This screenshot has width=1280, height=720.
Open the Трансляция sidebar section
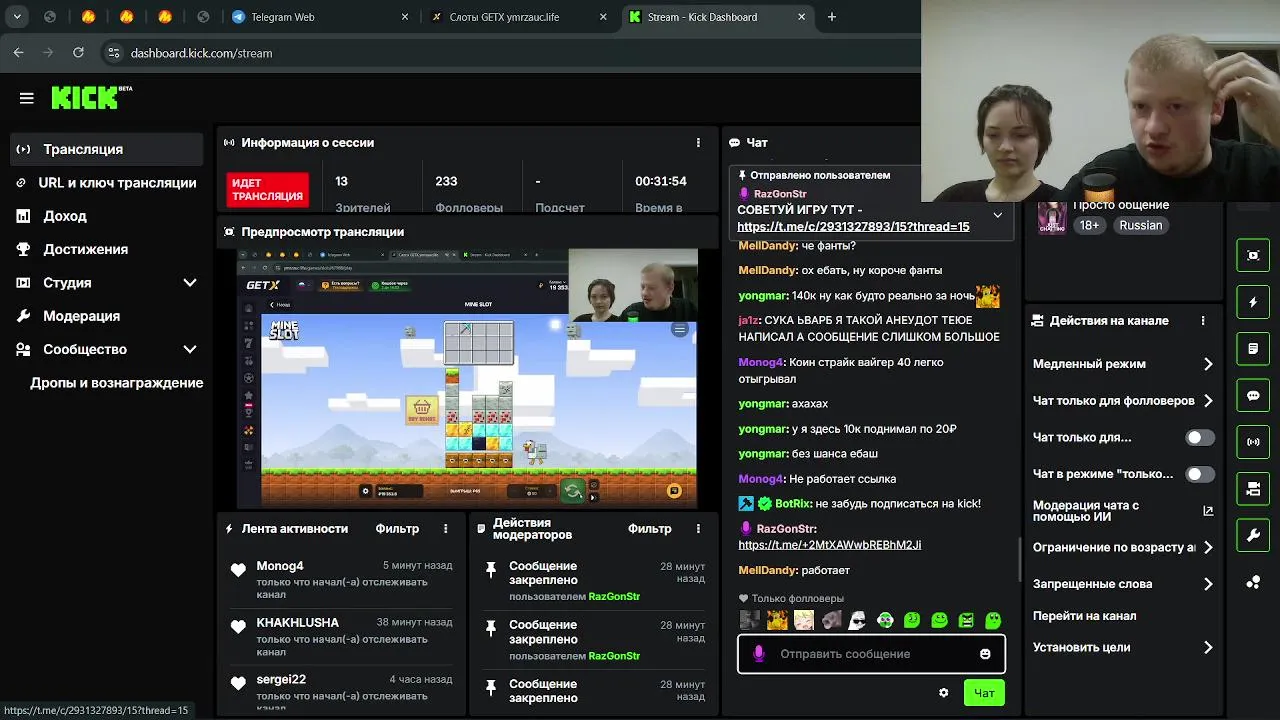[x=106, y=149]
